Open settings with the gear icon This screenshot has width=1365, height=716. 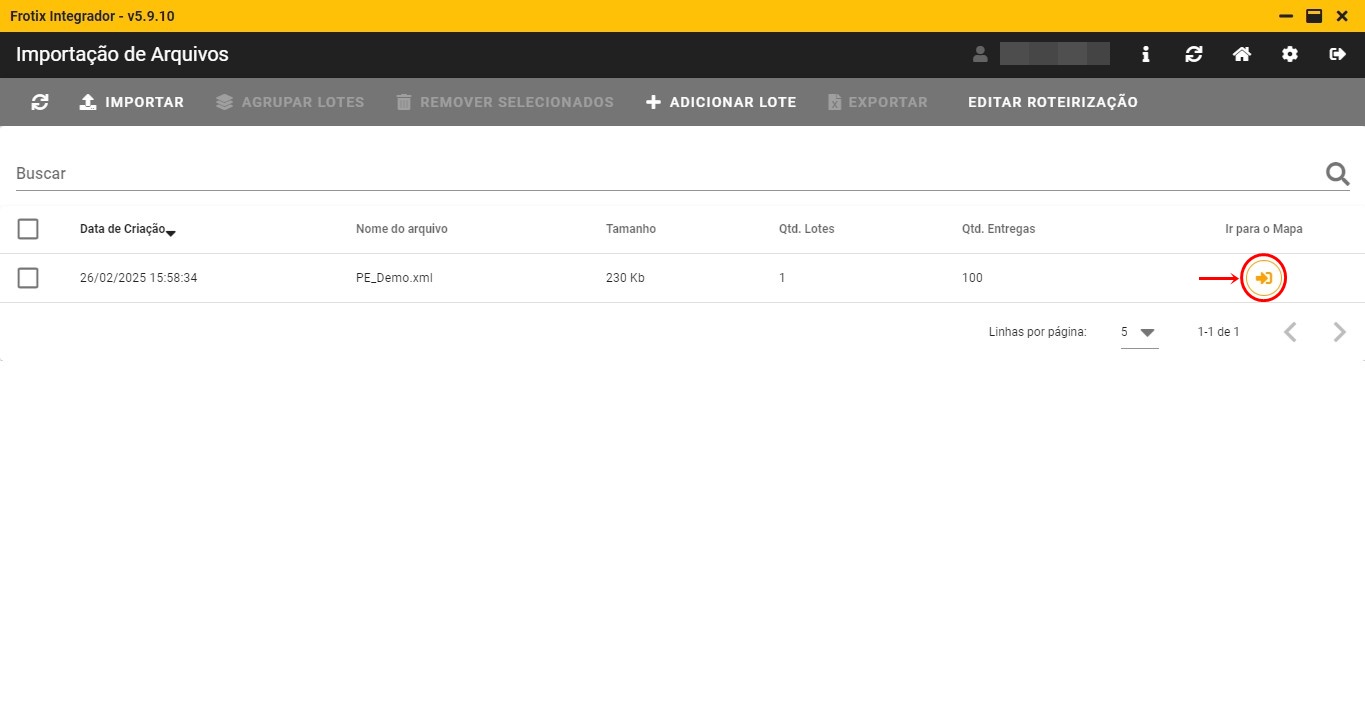click(x=1289, y=54)
